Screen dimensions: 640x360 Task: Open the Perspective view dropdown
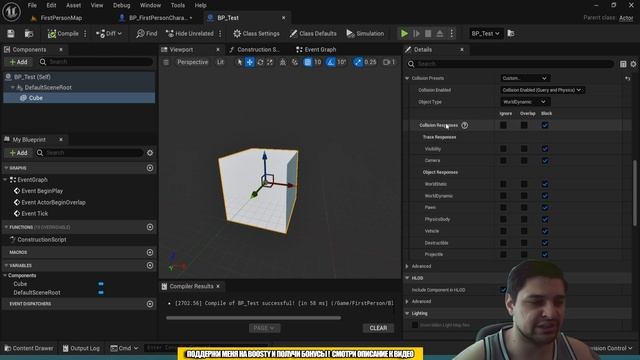[192, 62]
